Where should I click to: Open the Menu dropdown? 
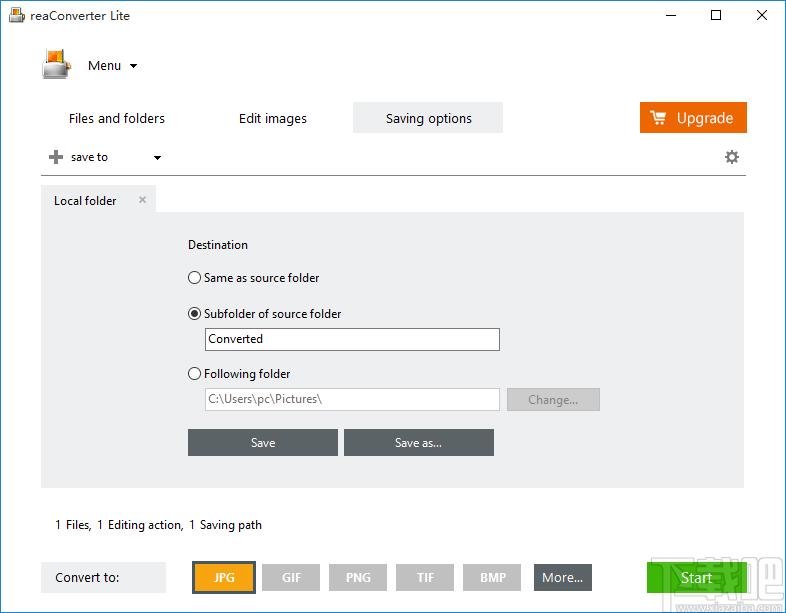(112, 66)
